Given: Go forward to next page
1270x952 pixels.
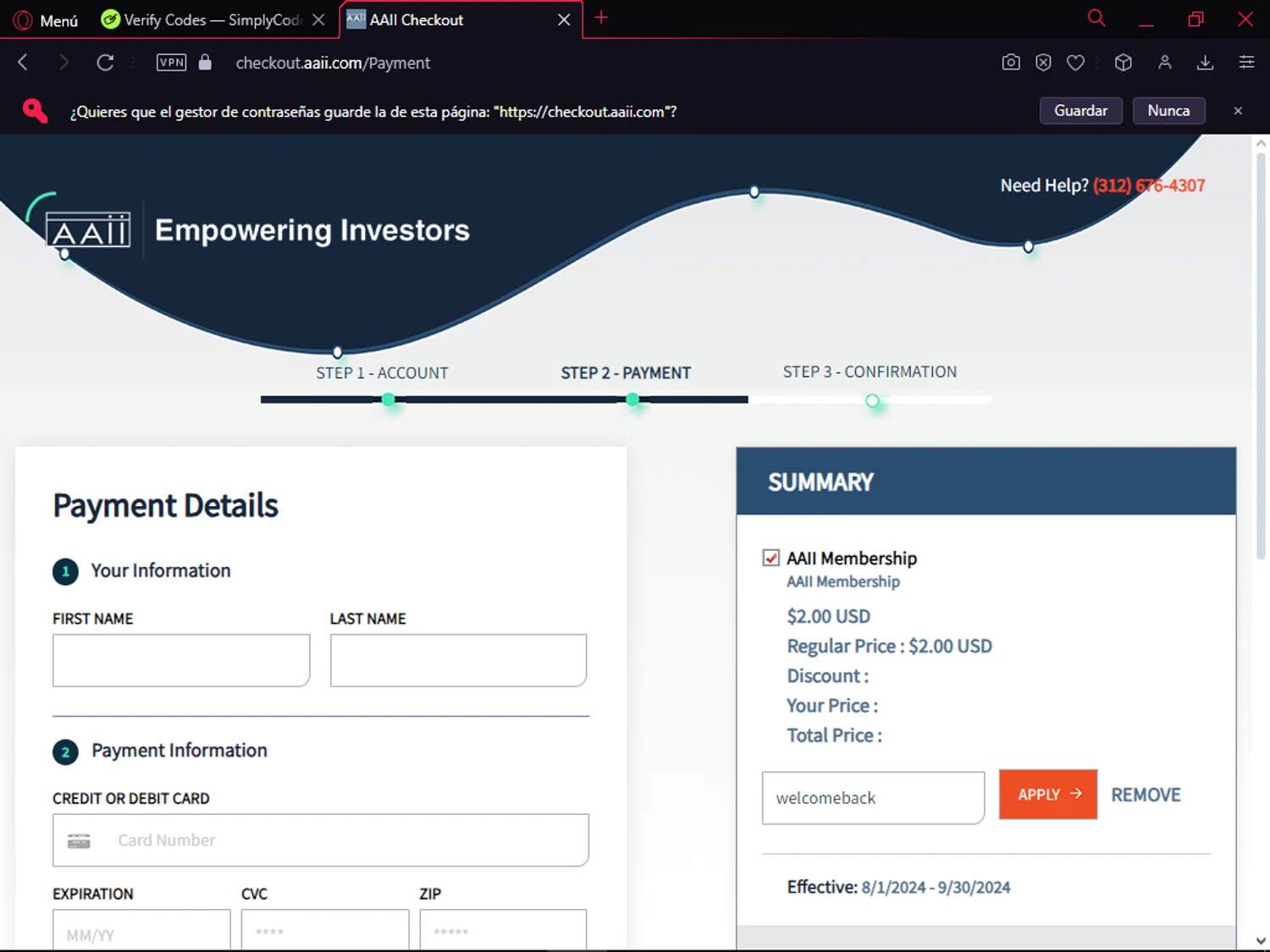Looking at the screenshot, I should [63, 62].
